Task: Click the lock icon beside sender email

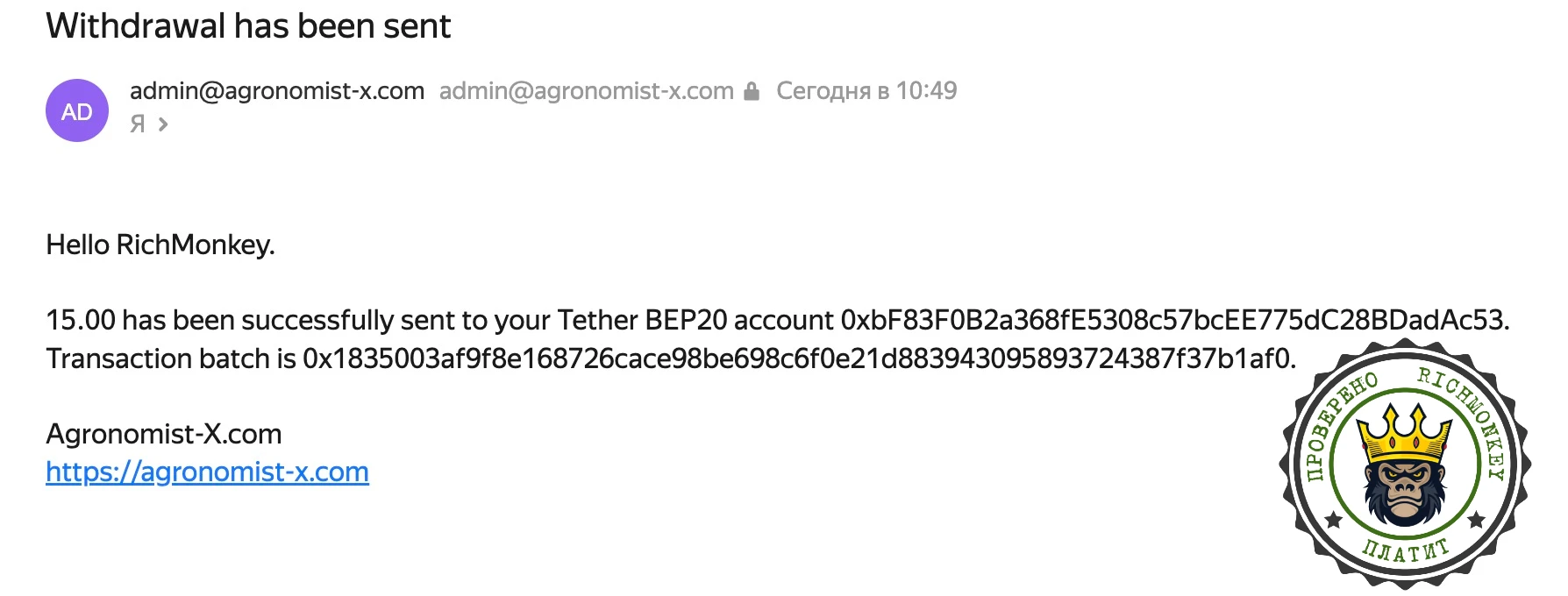Action: click(752, 91)
